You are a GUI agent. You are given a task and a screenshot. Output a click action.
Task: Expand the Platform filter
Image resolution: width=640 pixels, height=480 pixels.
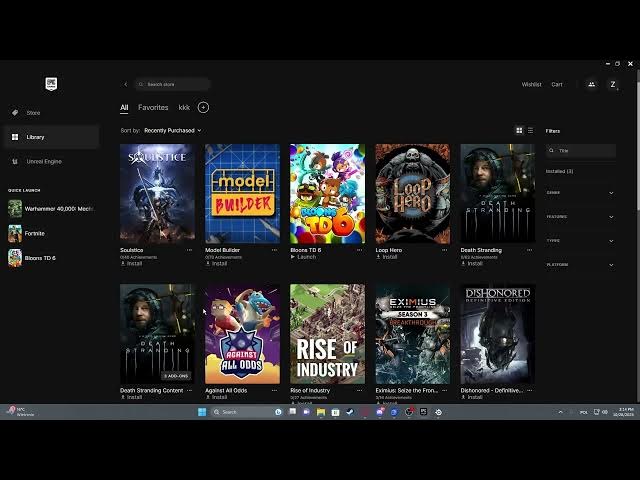pyautogui.click(x=580, y=265)
